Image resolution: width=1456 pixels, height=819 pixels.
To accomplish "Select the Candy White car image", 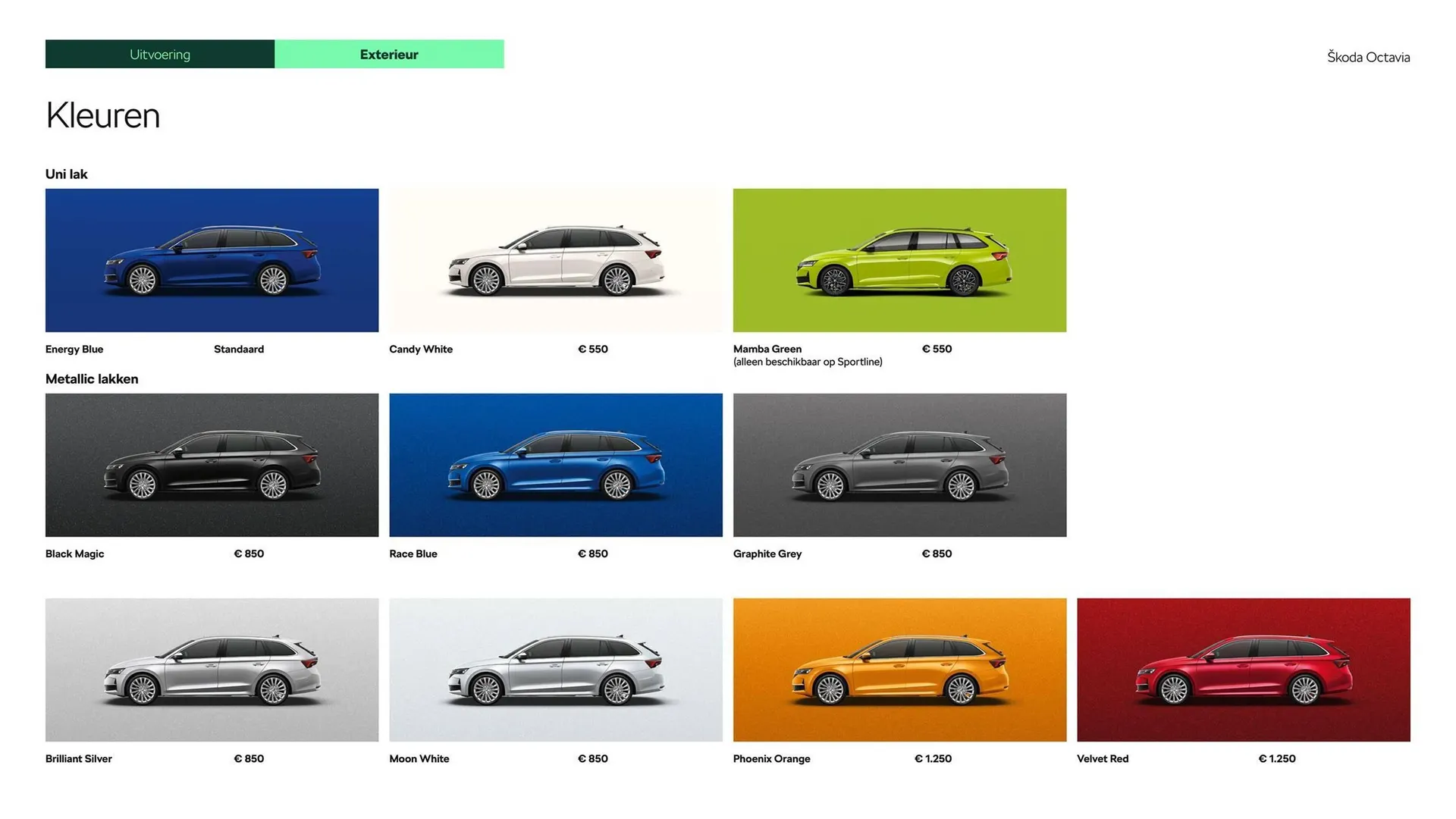I will (555, 260).
